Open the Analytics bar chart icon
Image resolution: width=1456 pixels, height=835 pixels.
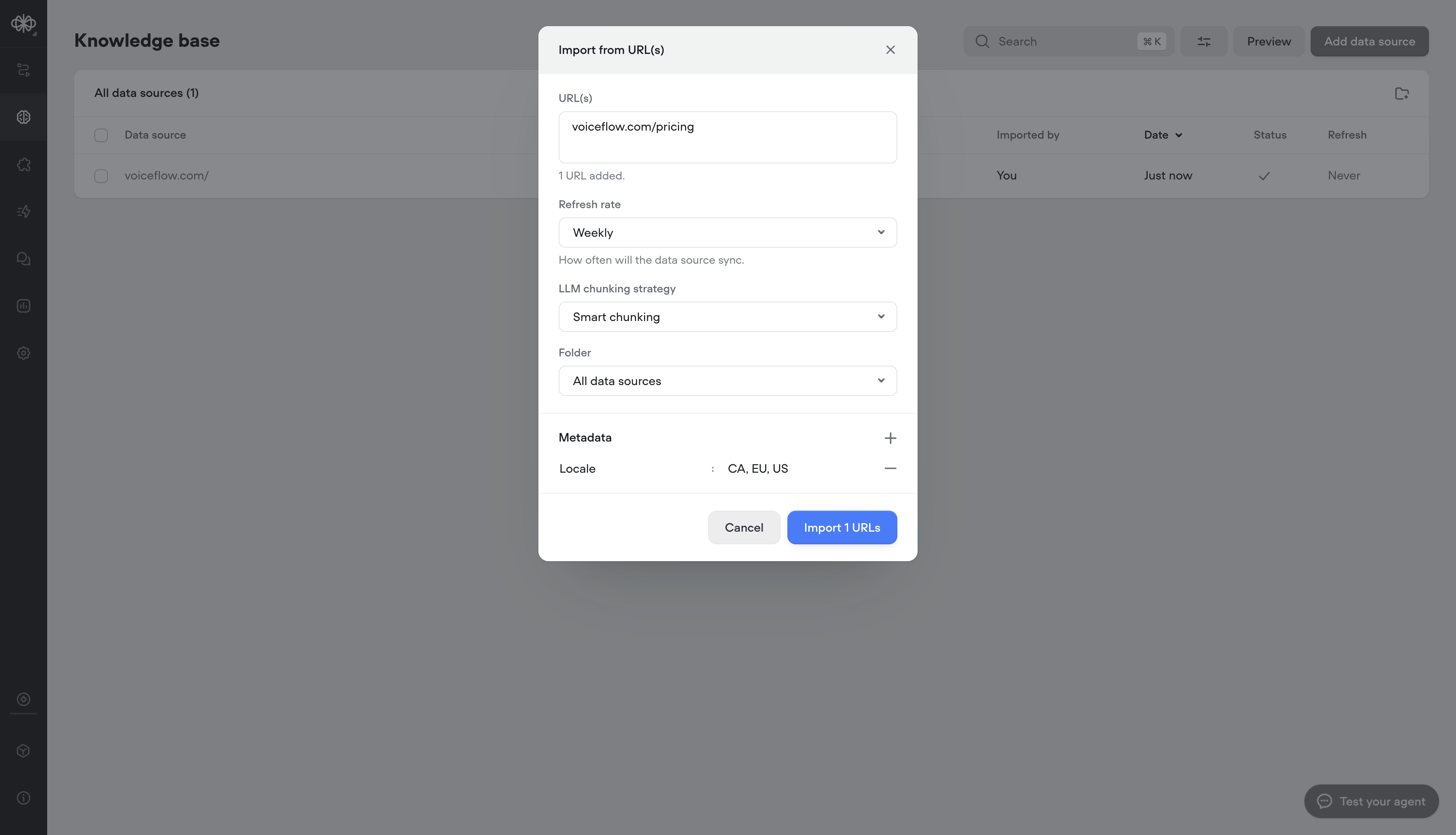coord(24,306)
